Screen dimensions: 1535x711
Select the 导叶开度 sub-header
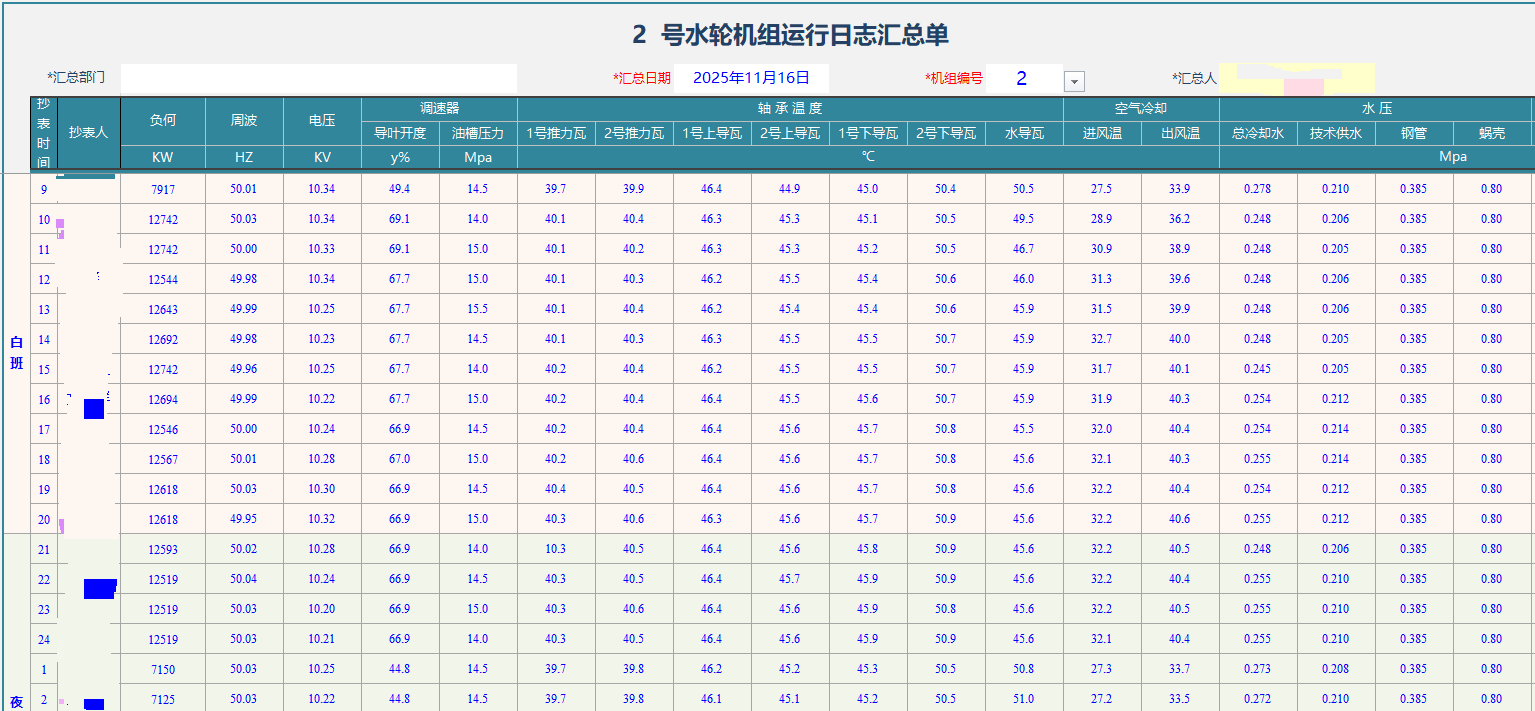coord(400,133)
